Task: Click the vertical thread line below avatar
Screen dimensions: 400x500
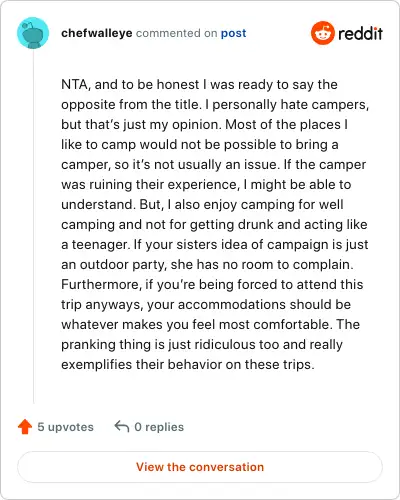Action: pyautogui.click(x=33, y=227)
